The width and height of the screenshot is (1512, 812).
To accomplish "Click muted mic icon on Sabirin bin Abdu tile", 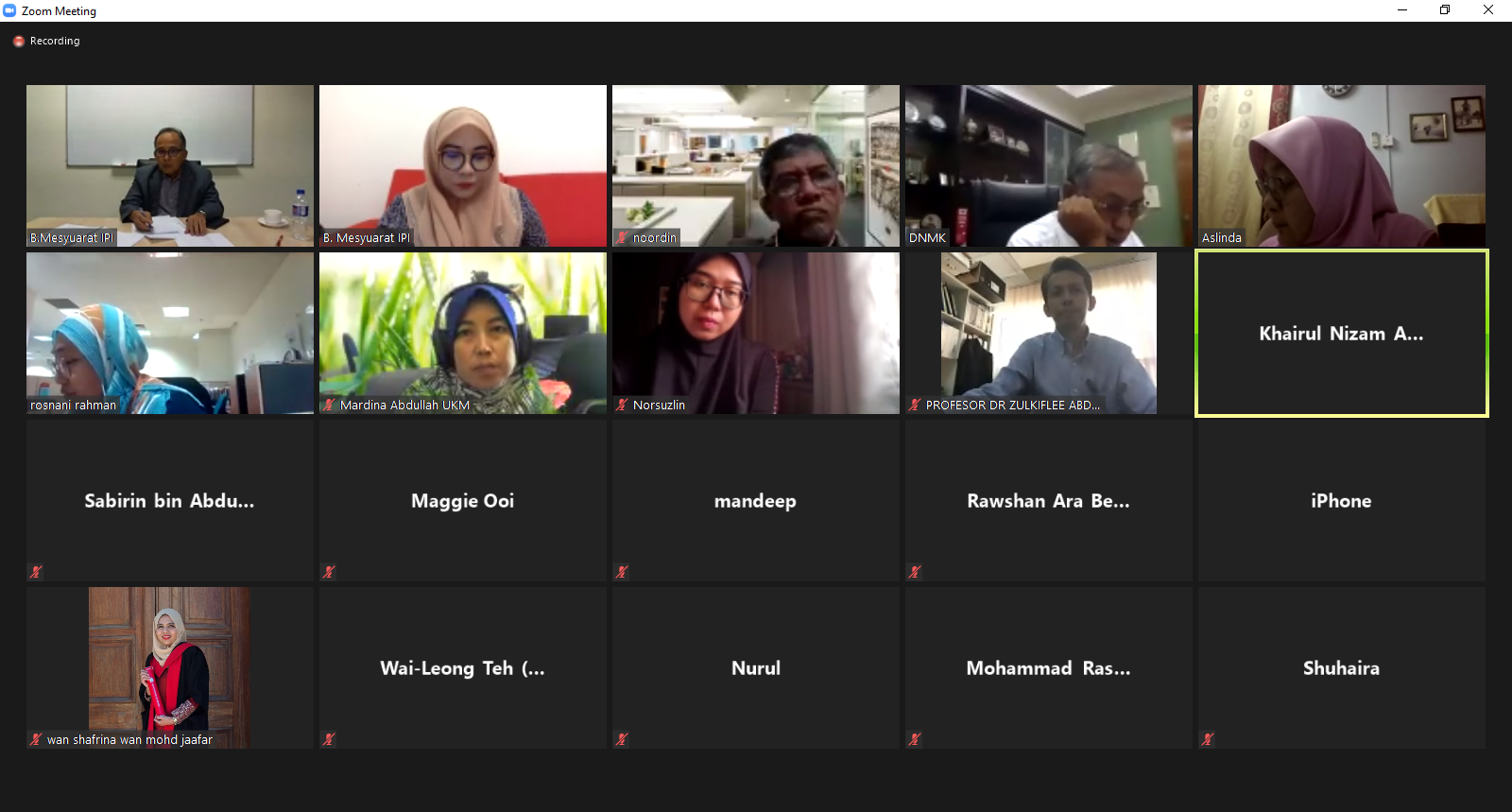I will tap(36, 572).
